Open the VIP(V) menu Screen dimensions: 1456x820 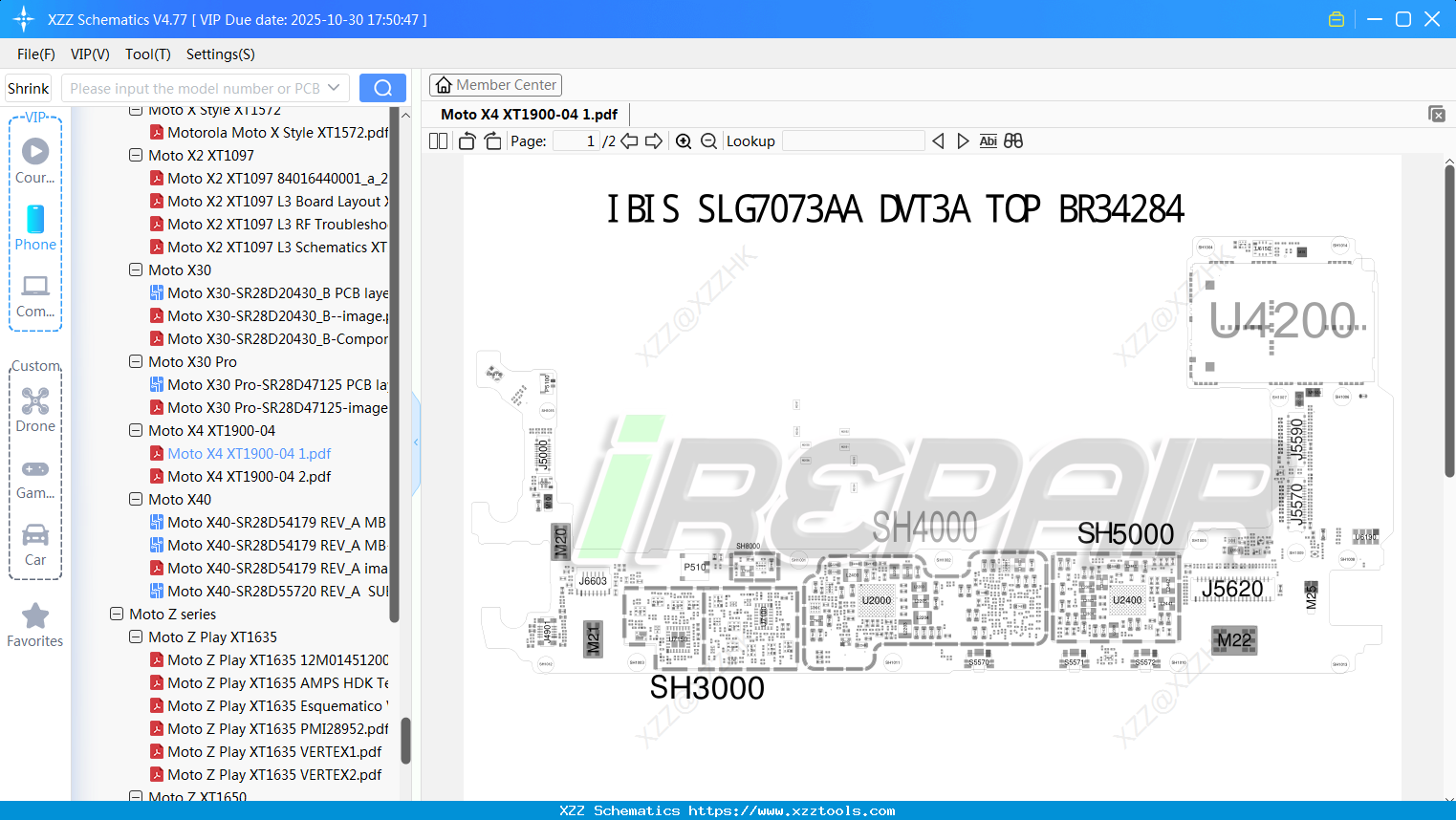90,54
